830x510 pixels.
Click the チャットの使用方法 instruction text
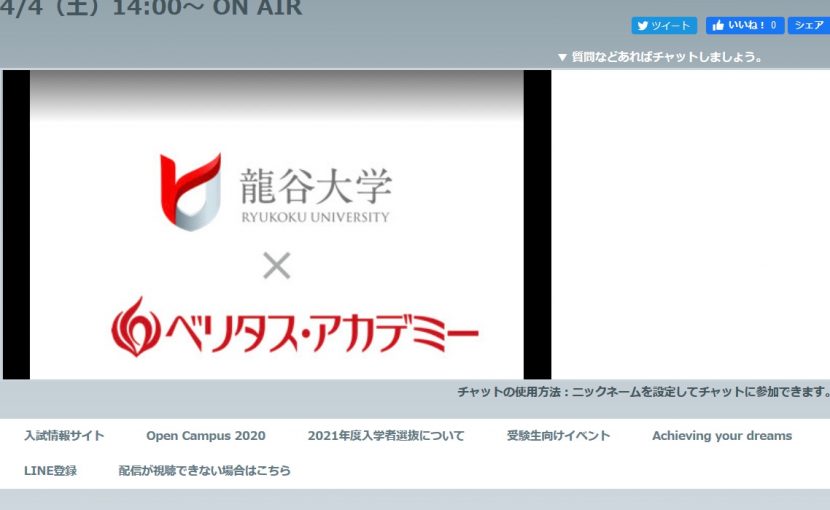643,392
